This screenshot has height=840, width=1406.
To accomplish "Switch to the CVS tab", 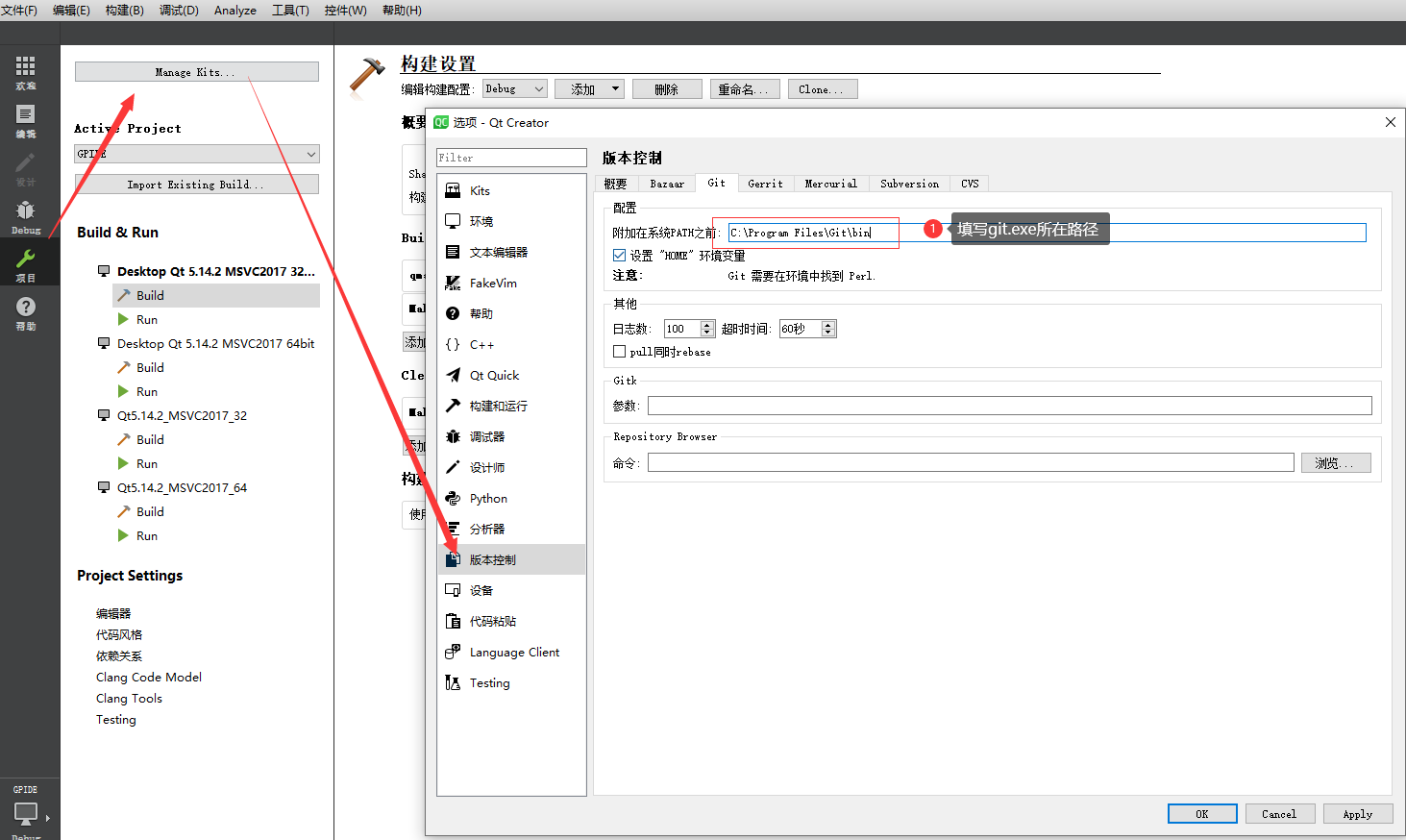I will tap(971, 184).
